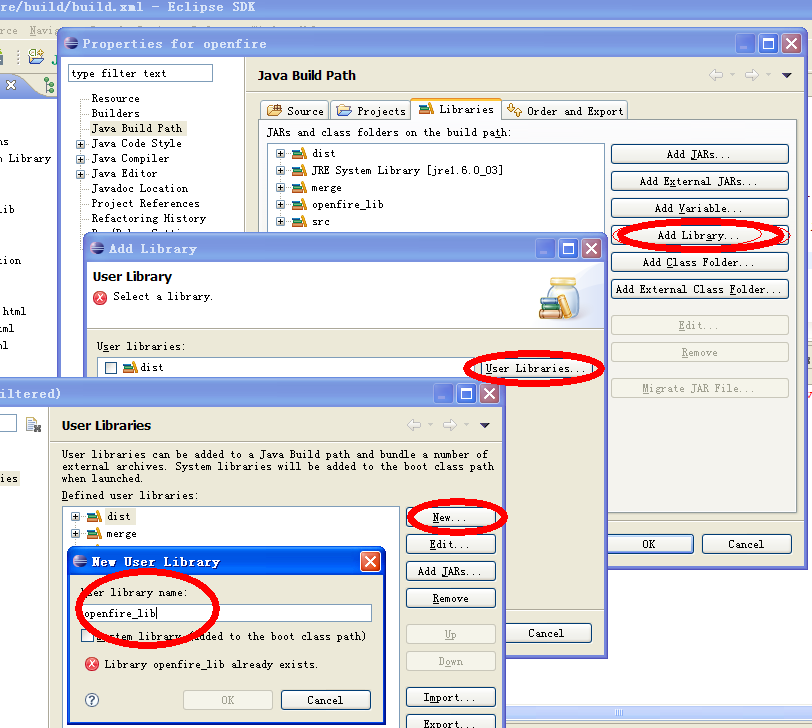Click User Libraries button in Add Library
Screen dimensions: 812x728
535,368
